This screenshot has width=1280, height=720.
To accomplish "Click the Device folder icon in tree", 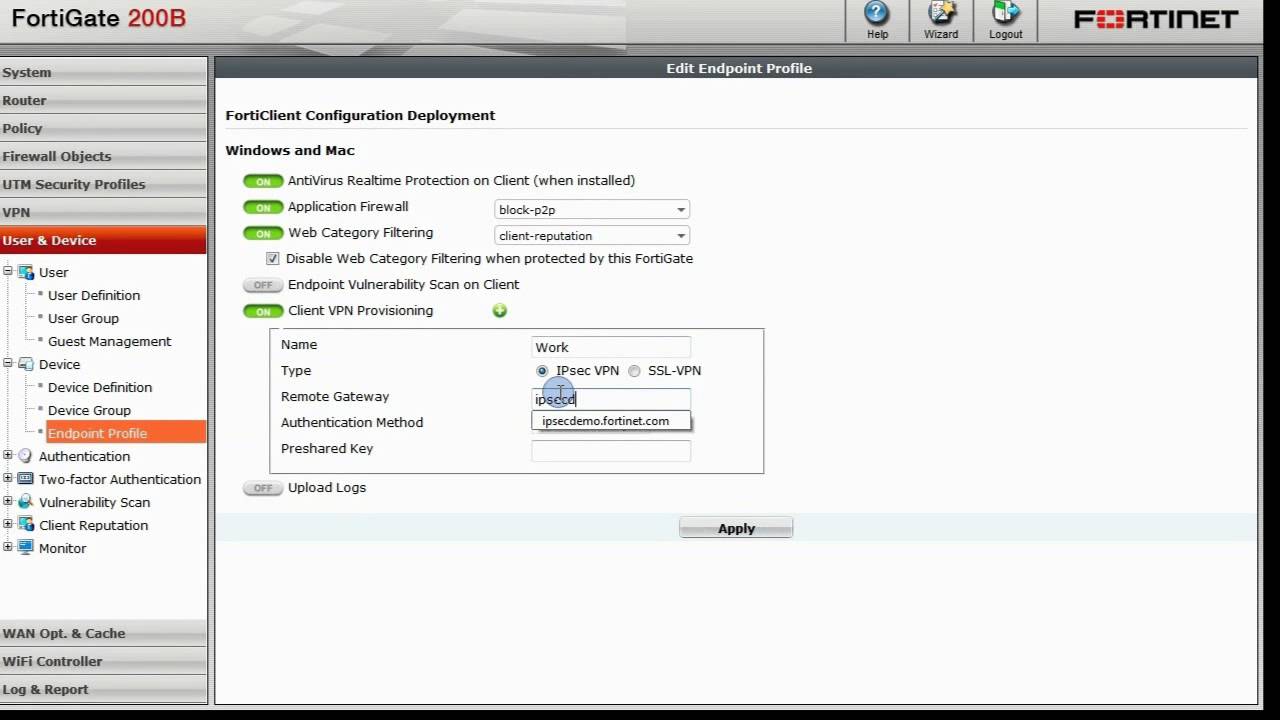I will click(x=26, y=364).
